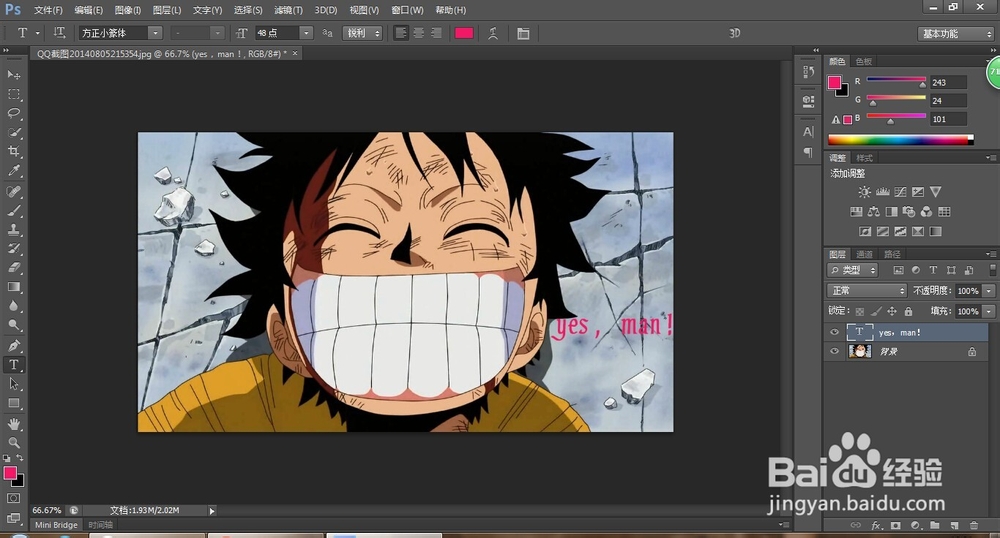Screen dimensions: 1000x538
Task: Set center text alignment
Action: point(418,33)
